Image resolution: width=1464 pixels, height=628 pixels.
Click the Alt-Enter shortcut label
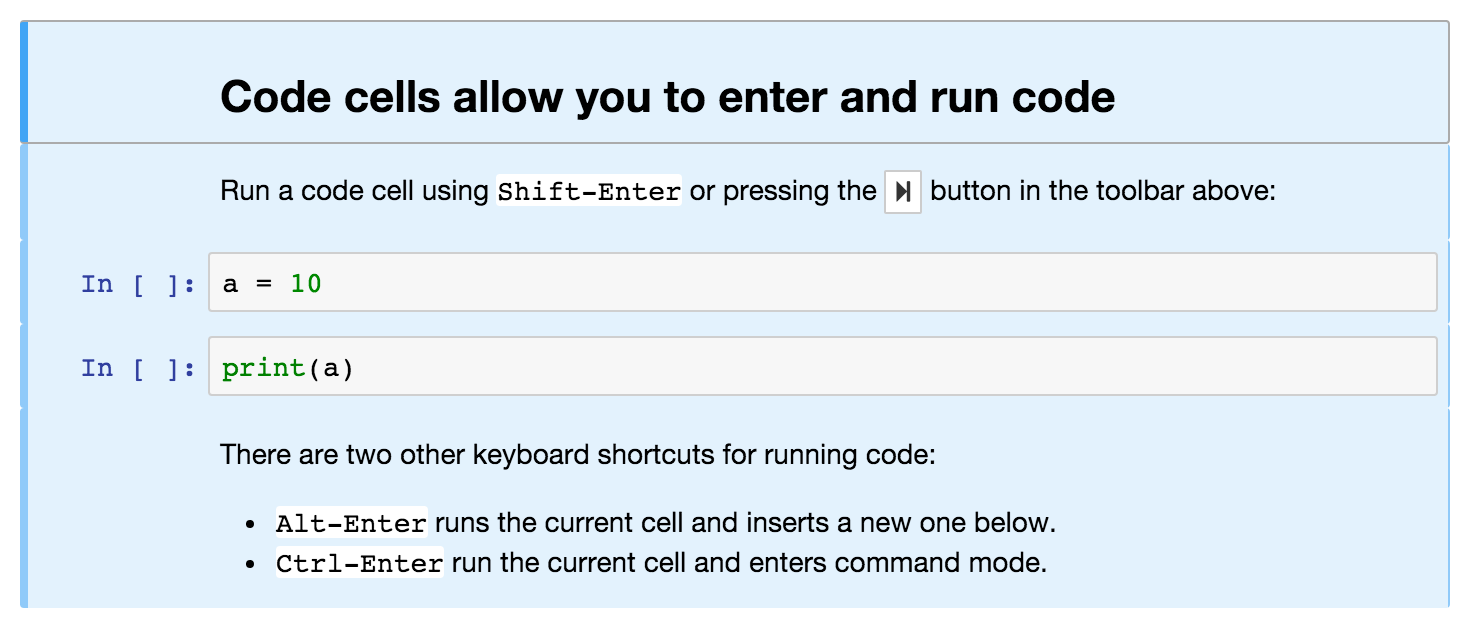(x=351, y=523)
